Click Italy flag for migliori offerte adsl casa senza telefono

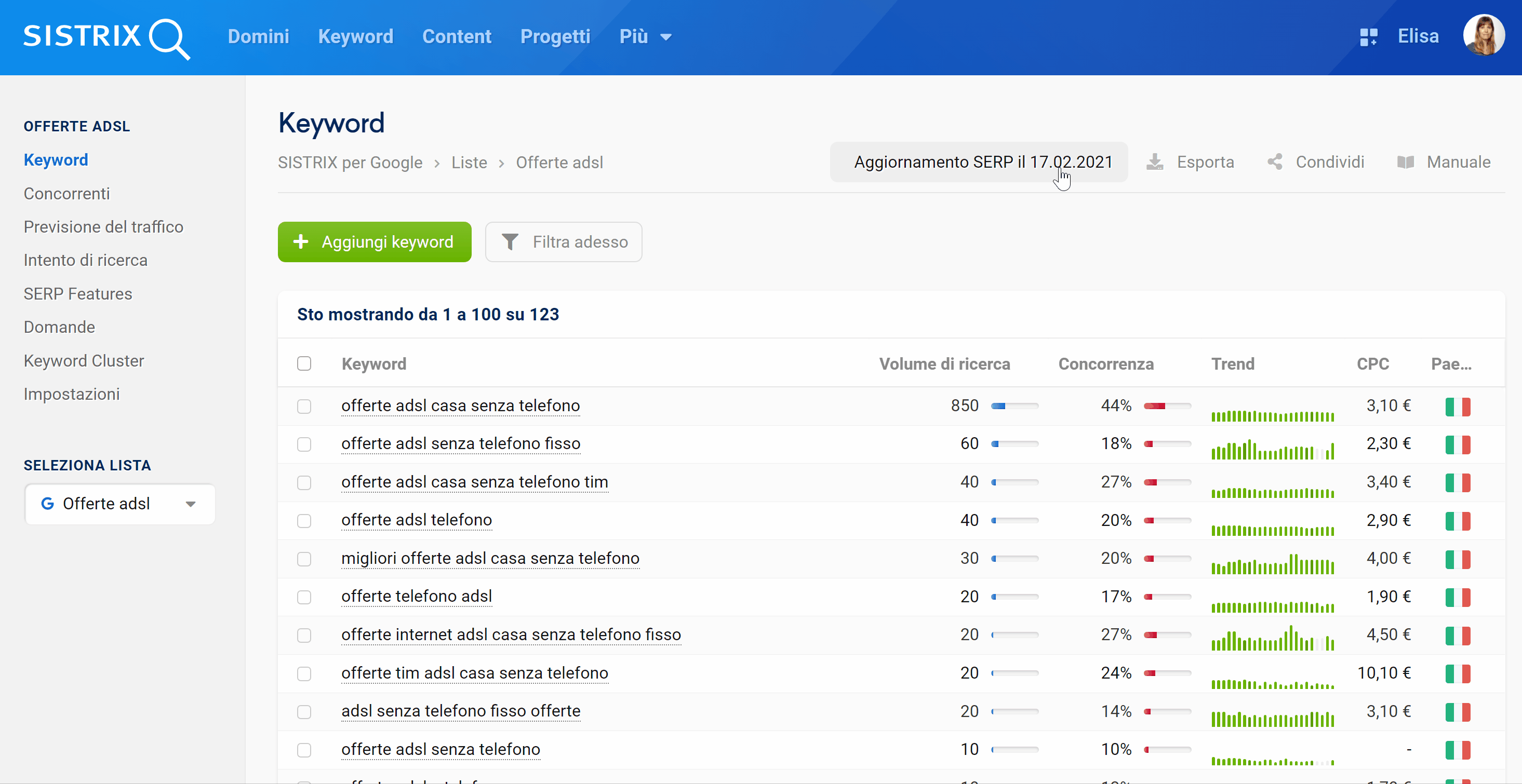[x=1458, y=559]
